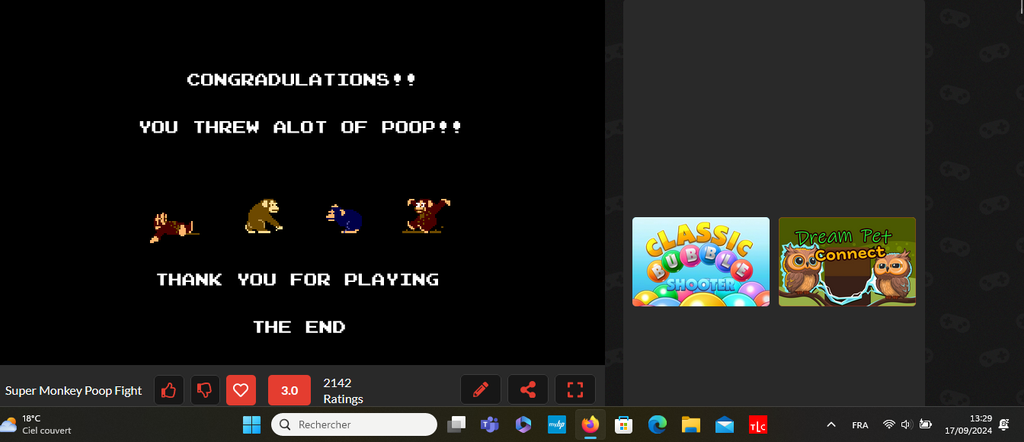Viewport: 1024px width, 442px height.
Task: Click the 3.0 rating score badge
Action: (289, 390)
